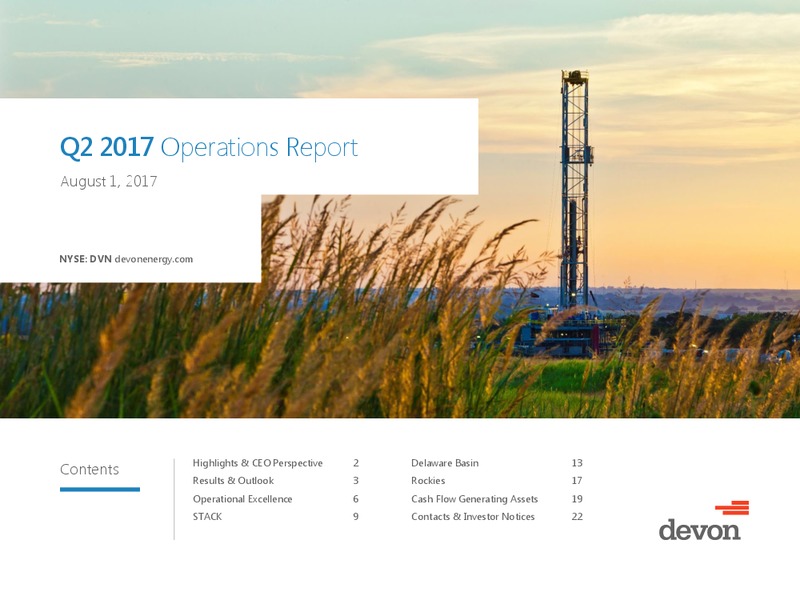Open the devonenergy.com link
Image resolution: width=800 pixels, height=600 pixels.
[x=154, y=259]
